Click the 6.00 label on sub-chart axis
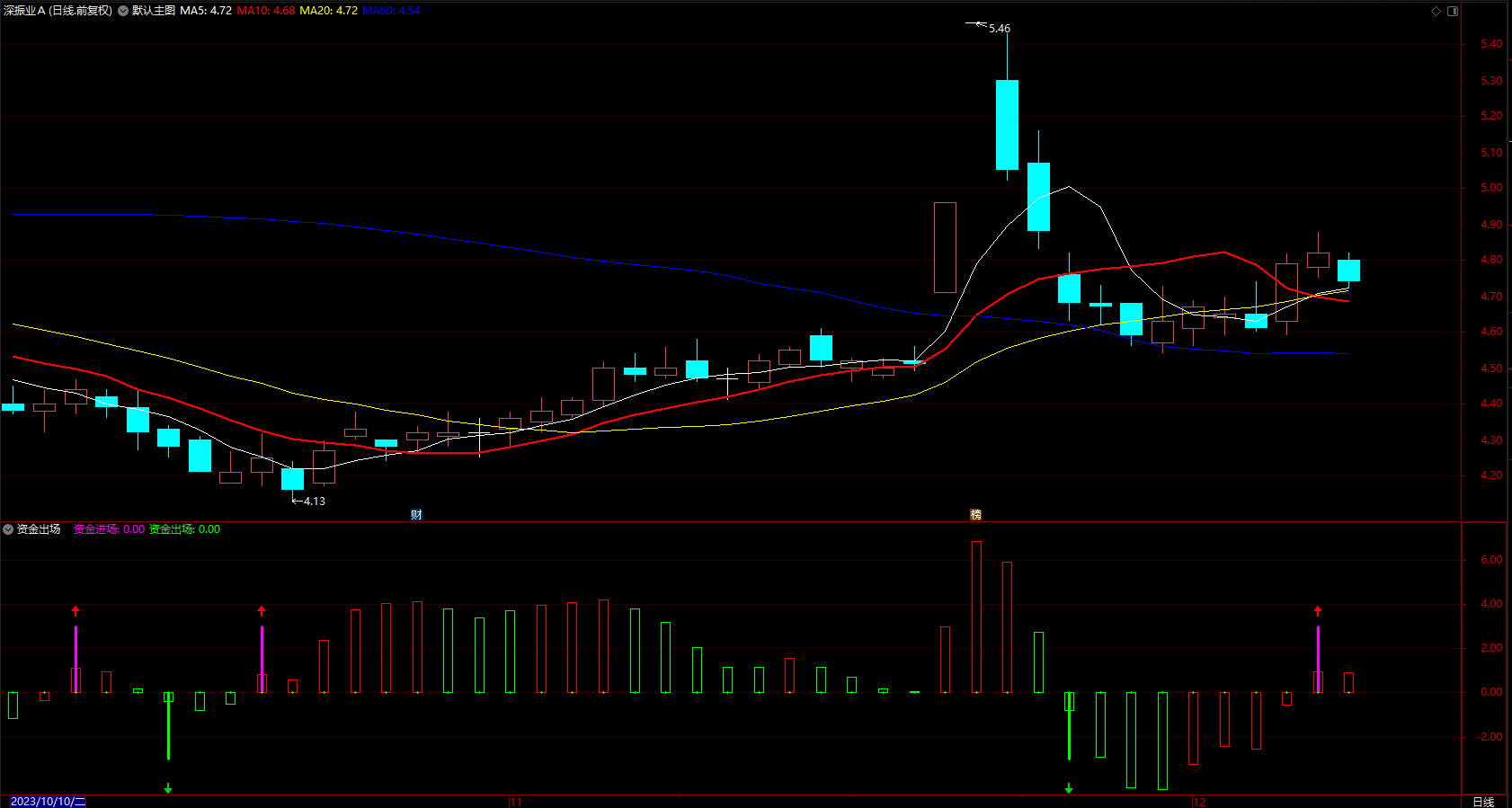The width and height of the screenshot is (1512, 808). tap(1491, 560)
